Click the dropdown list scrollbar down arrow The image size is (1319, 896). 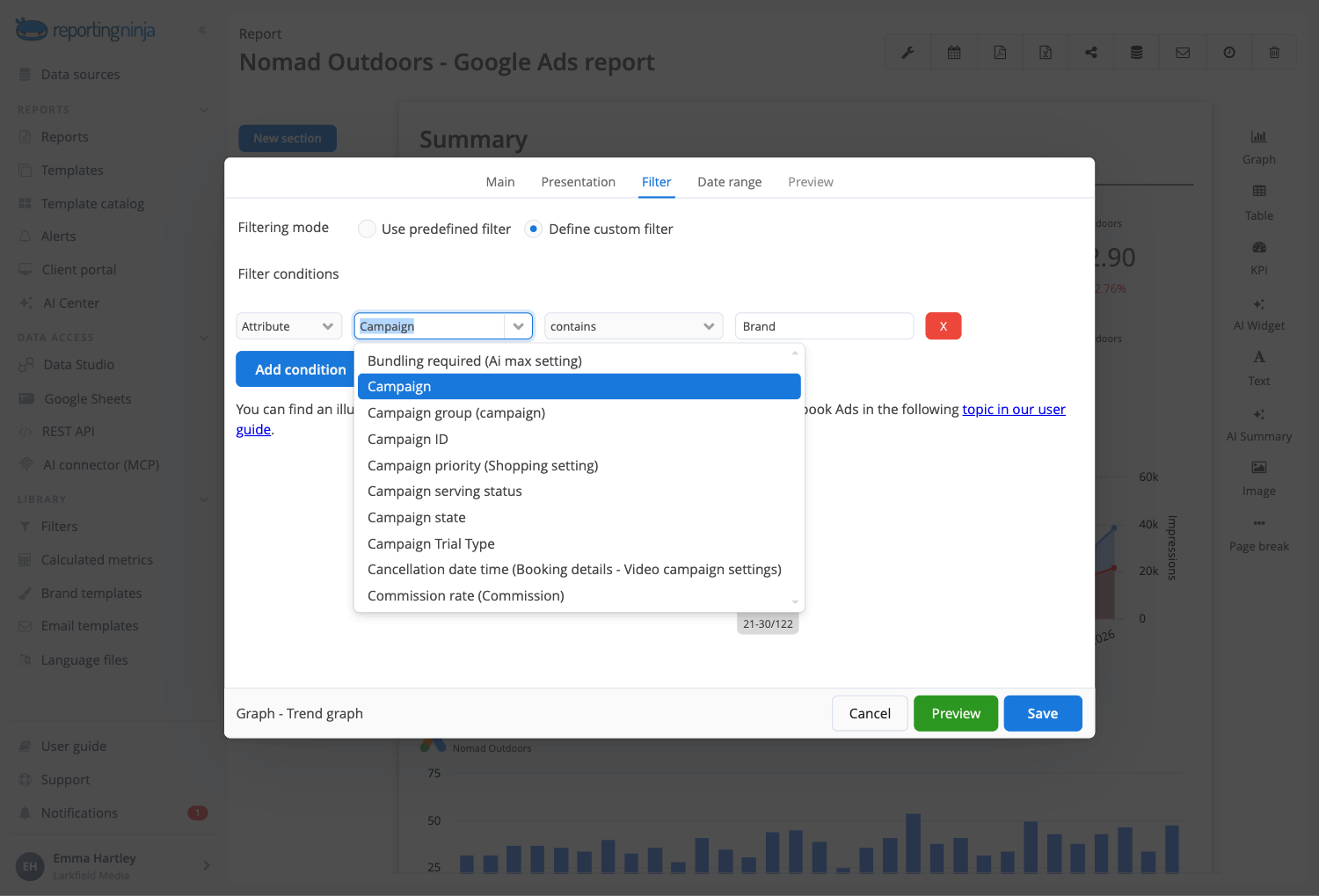pyautogui.click(x=795, y=602)
